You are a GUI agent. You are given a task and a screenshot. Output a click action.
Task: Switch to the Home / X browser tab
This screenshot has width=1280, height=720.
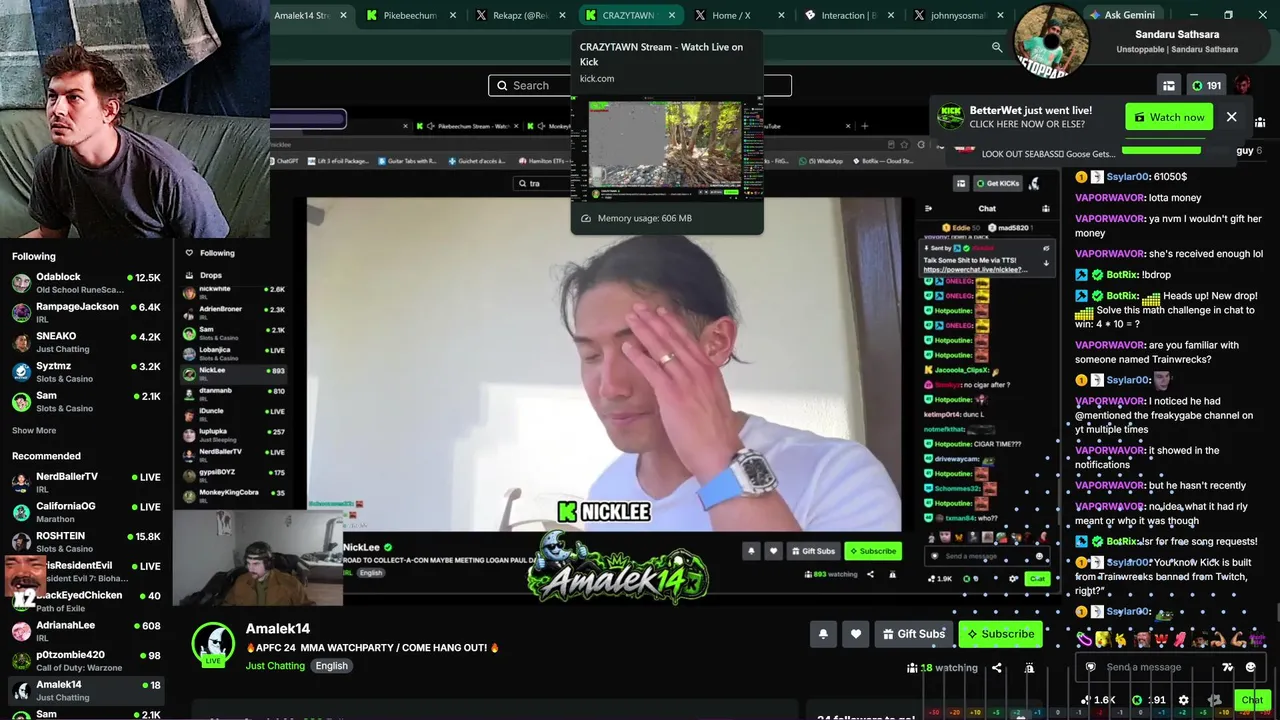(x=739, y=15)
